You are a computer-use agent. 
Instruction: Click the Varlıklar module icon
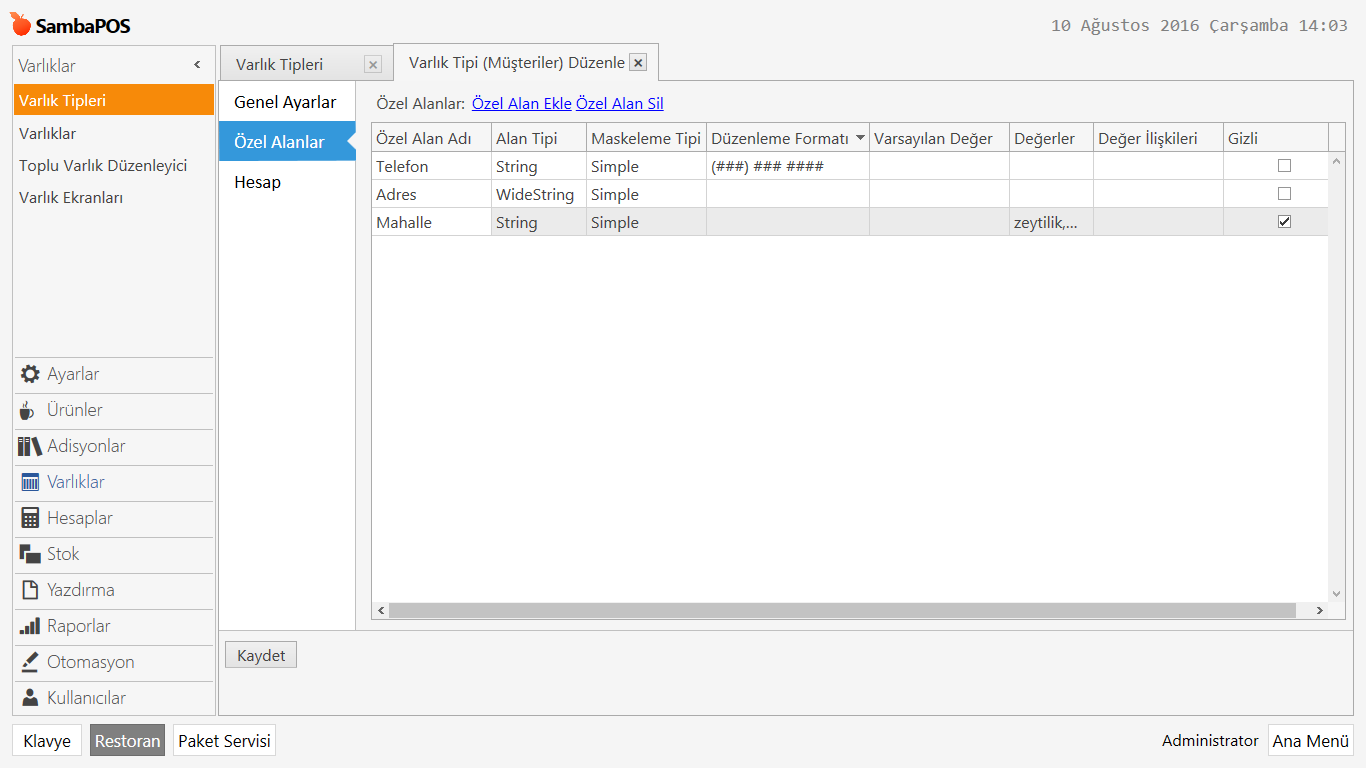click(x=30, y=482)
